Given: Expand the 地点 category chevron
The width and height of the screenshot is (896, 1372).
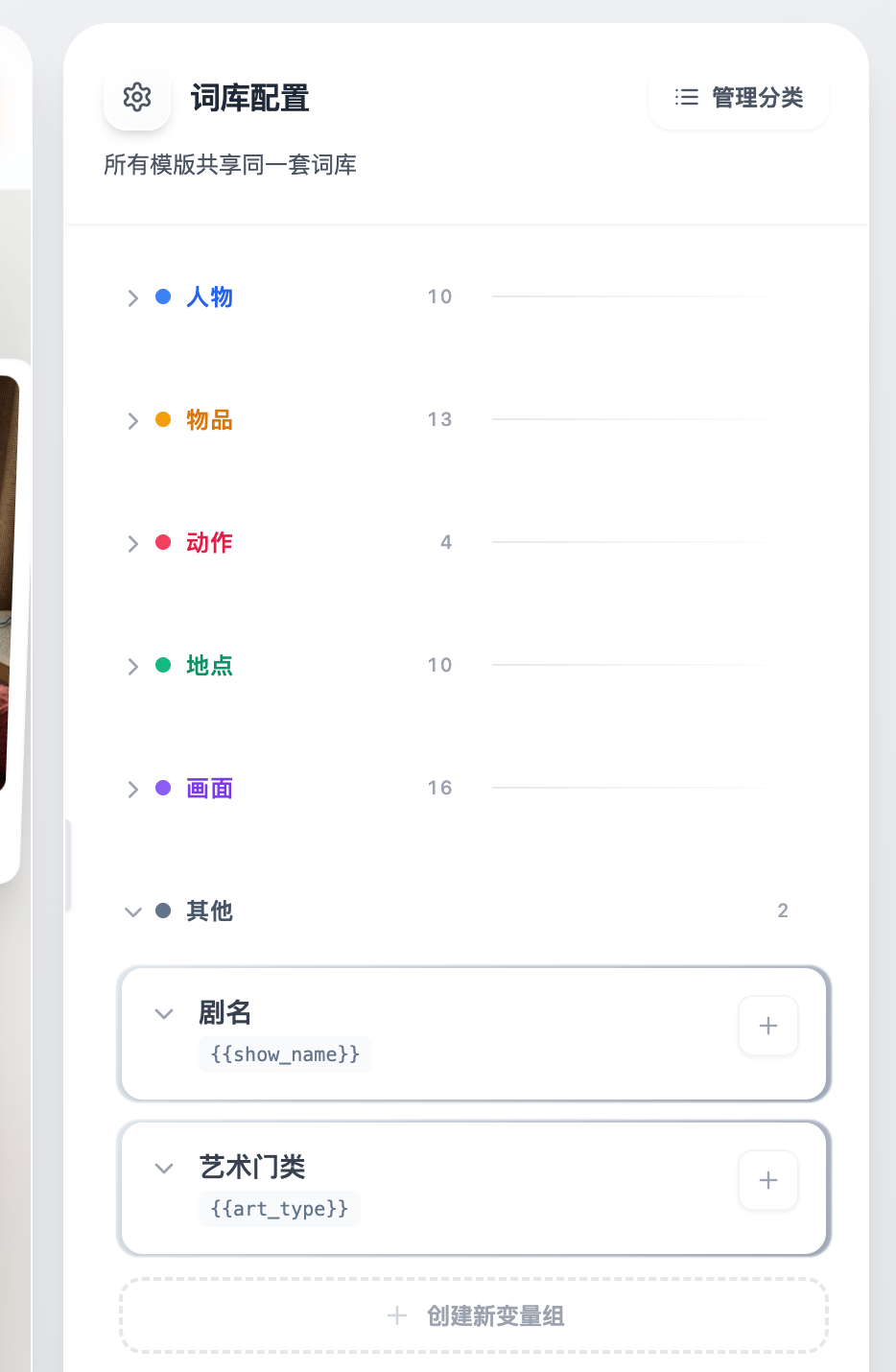Looking at the screenshot, I should coord(132,667).
